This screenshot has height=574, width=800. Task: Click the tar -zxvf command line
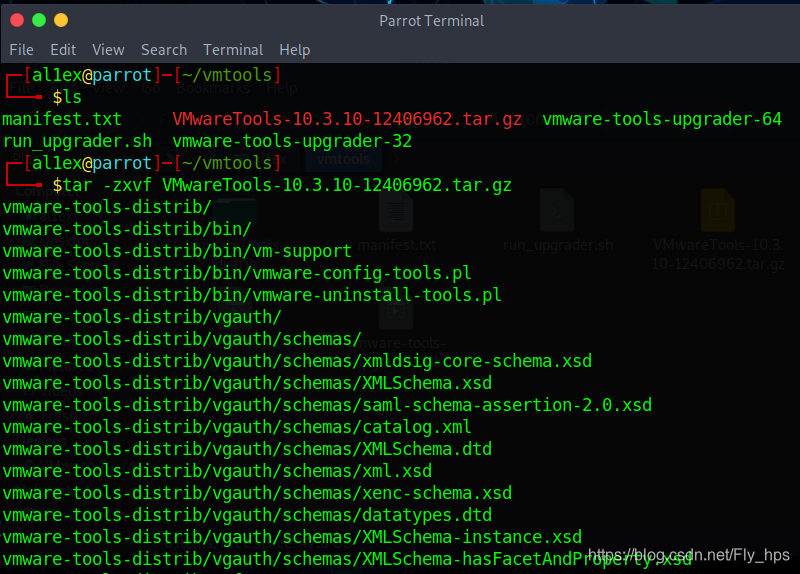(x=282, y=185)
